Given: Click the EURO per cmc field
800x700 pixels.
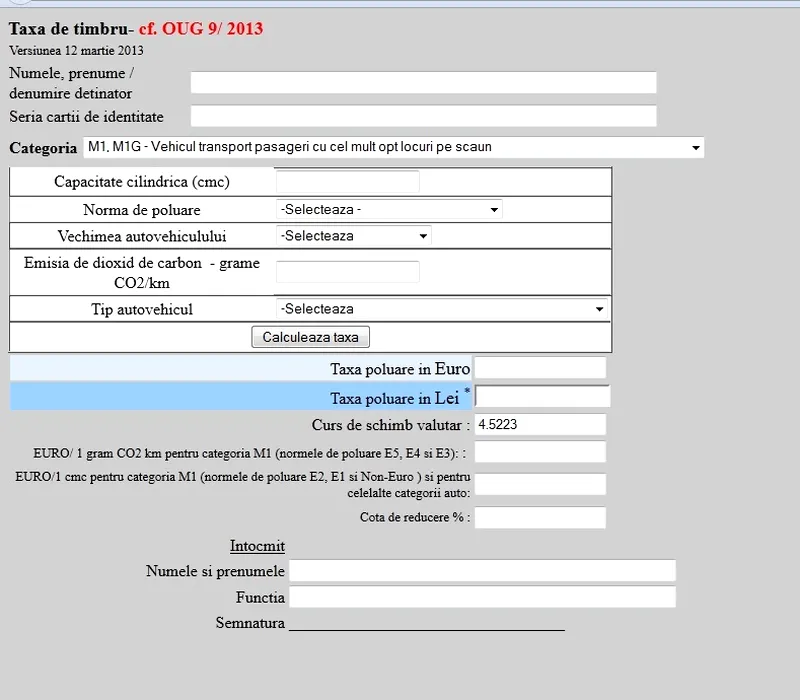Looking at the screenshot, I should point(540,484).
